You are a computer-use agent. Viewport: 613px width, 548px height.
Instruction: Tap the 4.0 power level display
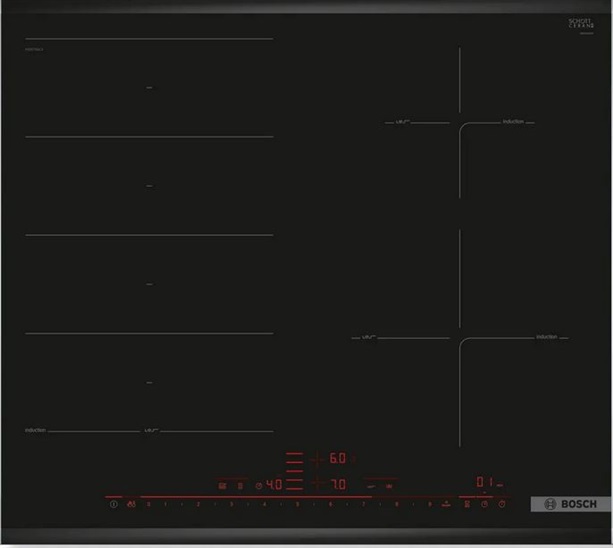271,486
